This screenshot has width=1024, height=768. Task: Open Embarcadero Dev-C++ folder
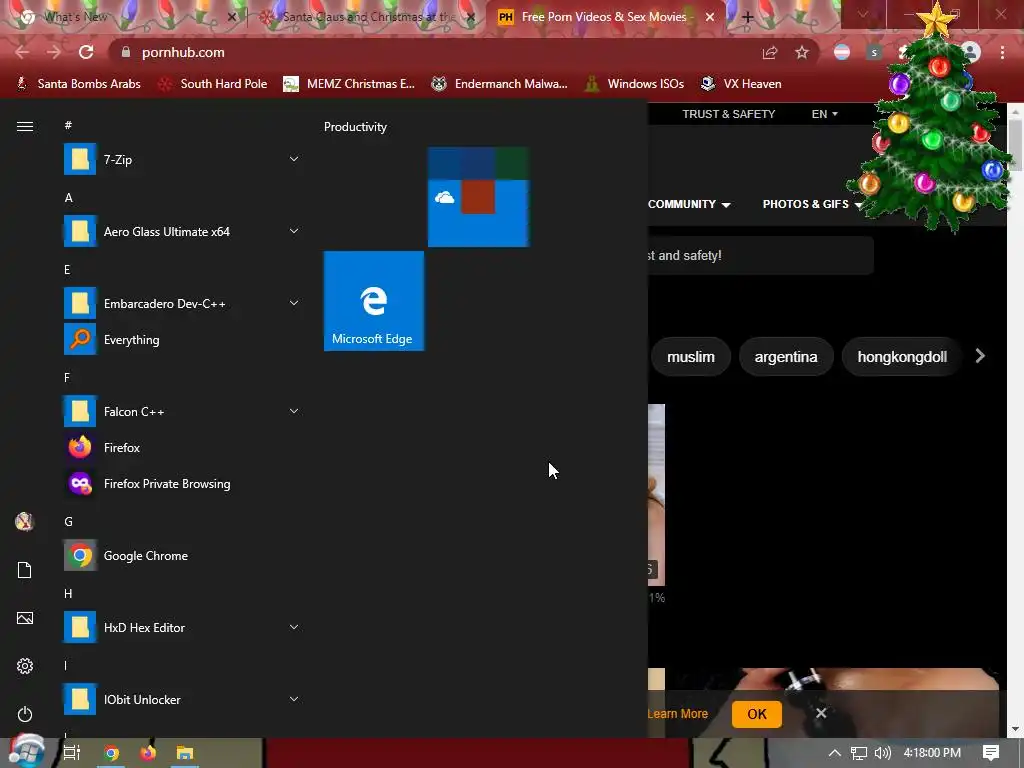pos(182,303)
